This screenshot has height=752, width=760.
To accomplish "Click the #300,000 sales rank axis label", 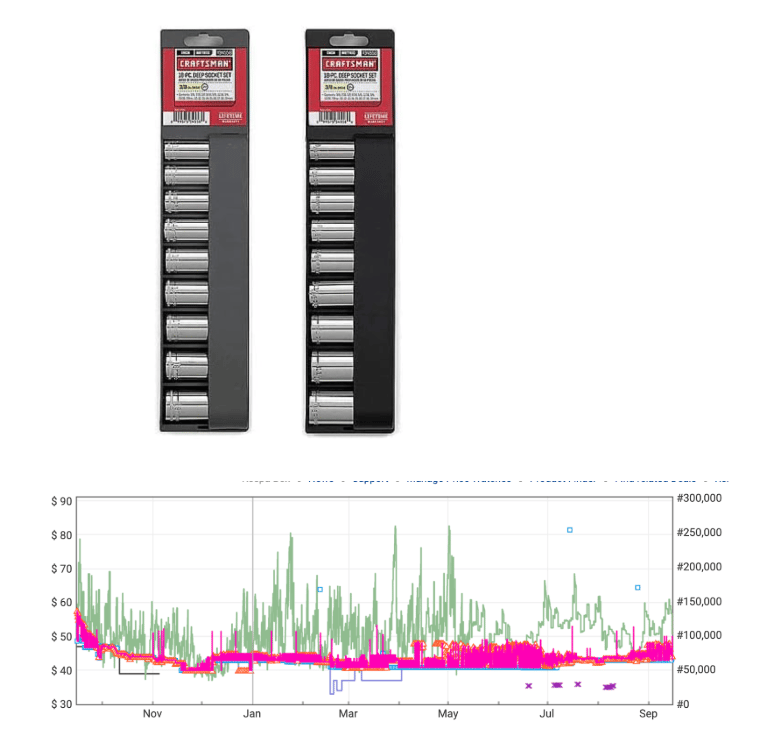I will [700, 498].
